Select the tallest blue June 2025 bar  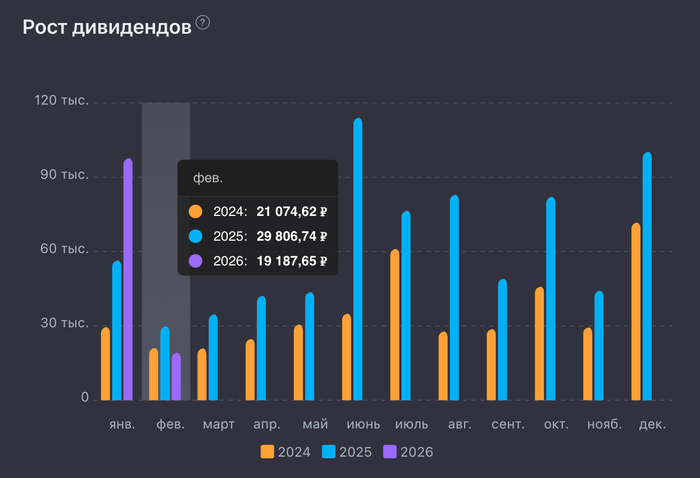[358, 260]
